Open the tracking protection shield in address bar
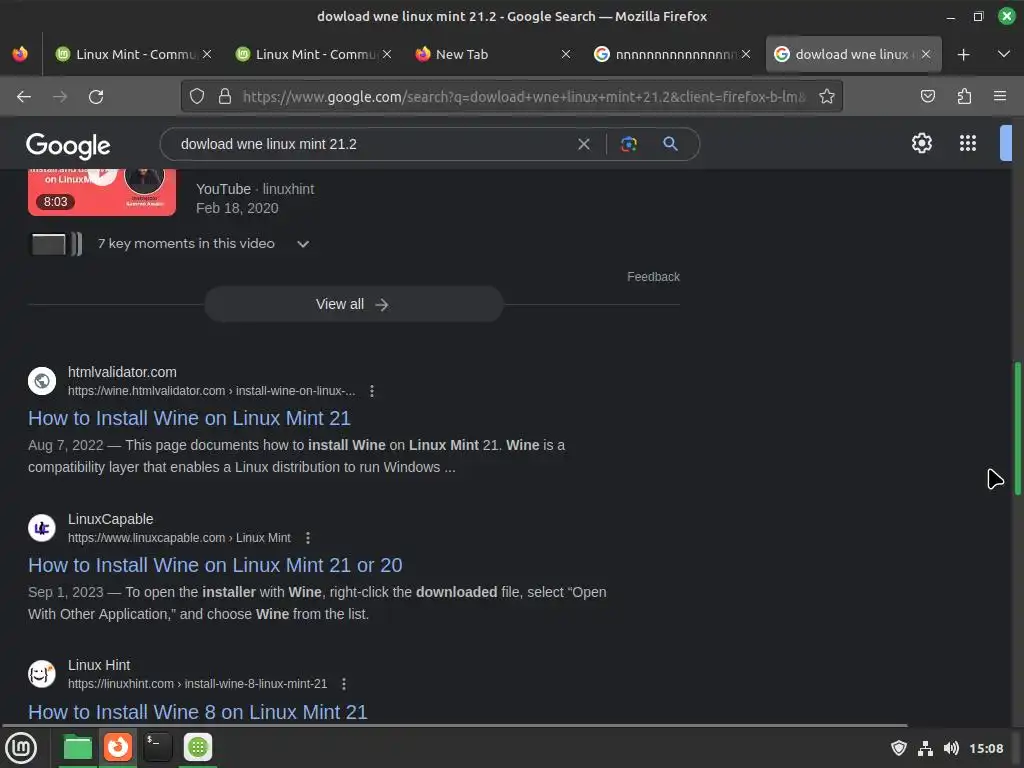Viewport: 1024px width, 768px height. coord(197,97)
